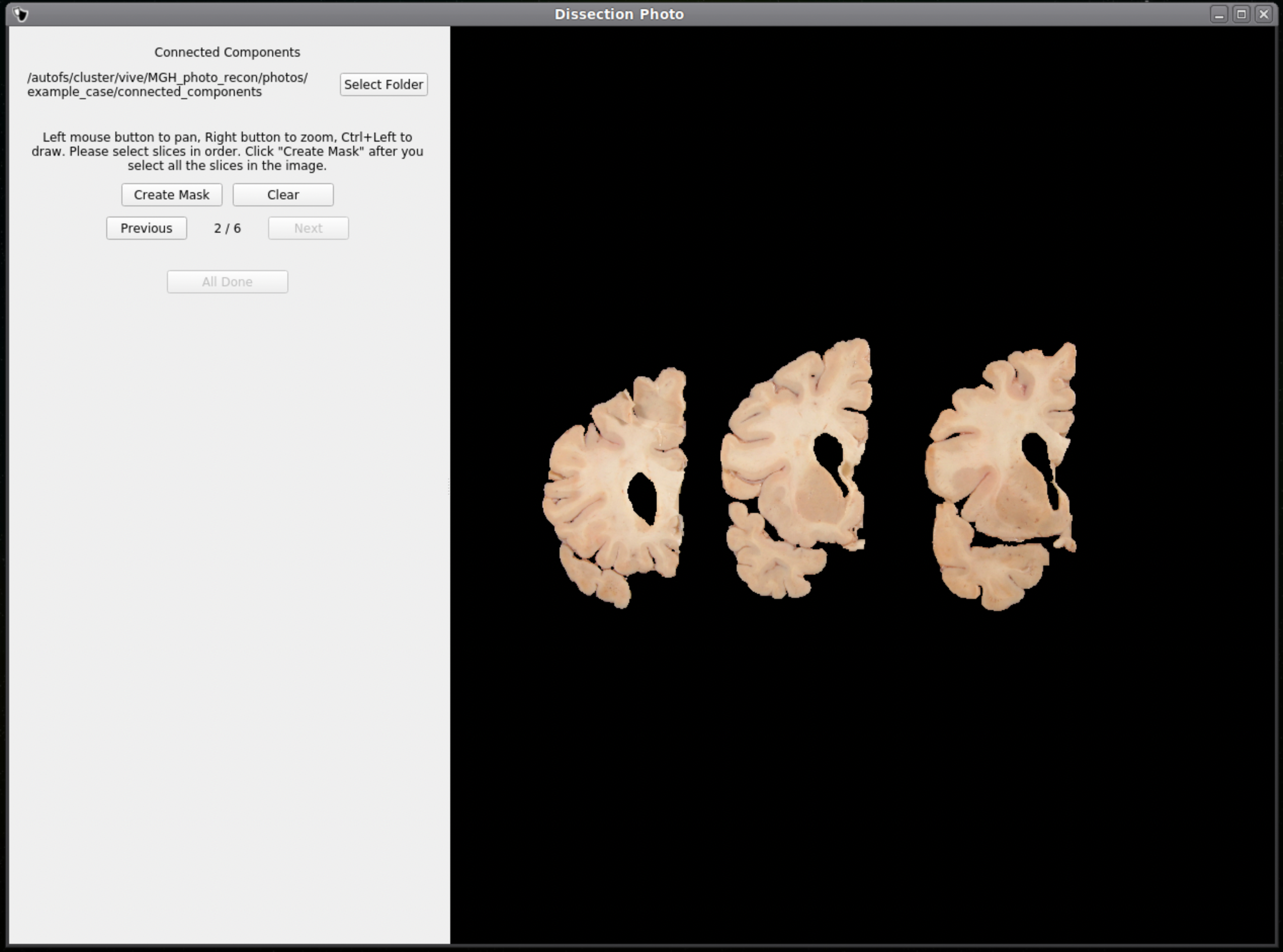Click page indicator showing 2 / 6

coord(226,228)
